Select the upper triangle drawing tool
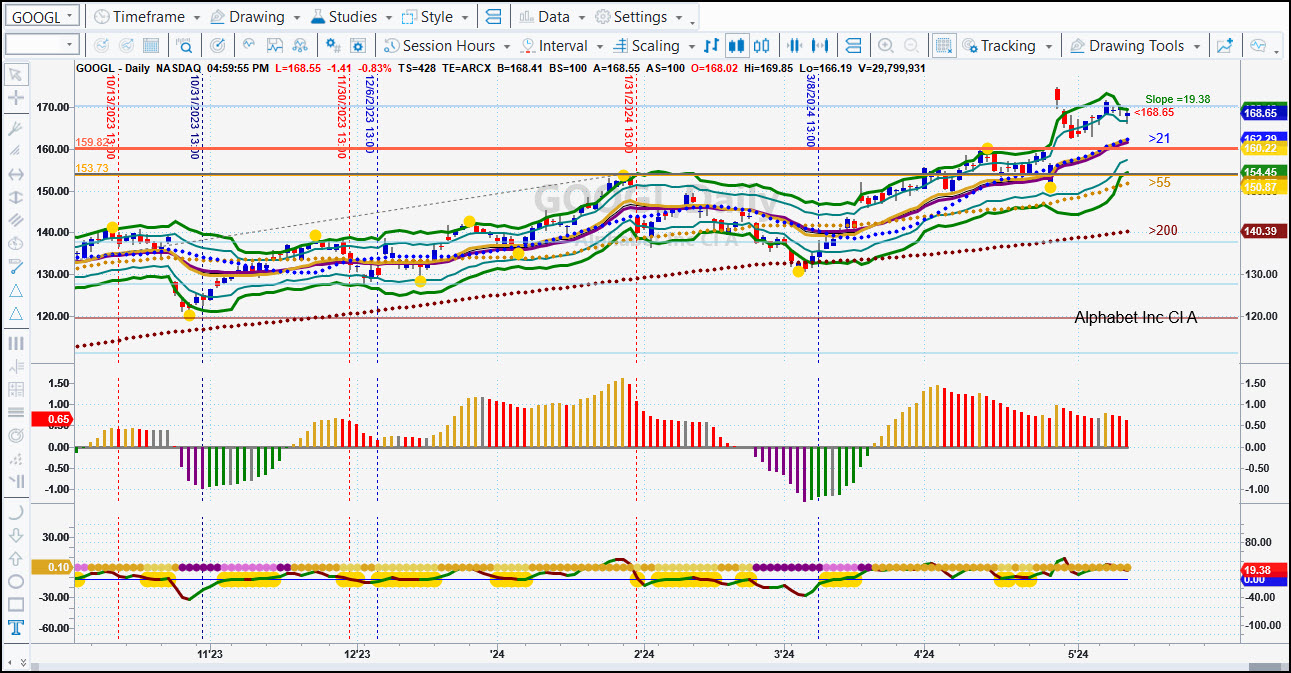 (x=16, y=290)
